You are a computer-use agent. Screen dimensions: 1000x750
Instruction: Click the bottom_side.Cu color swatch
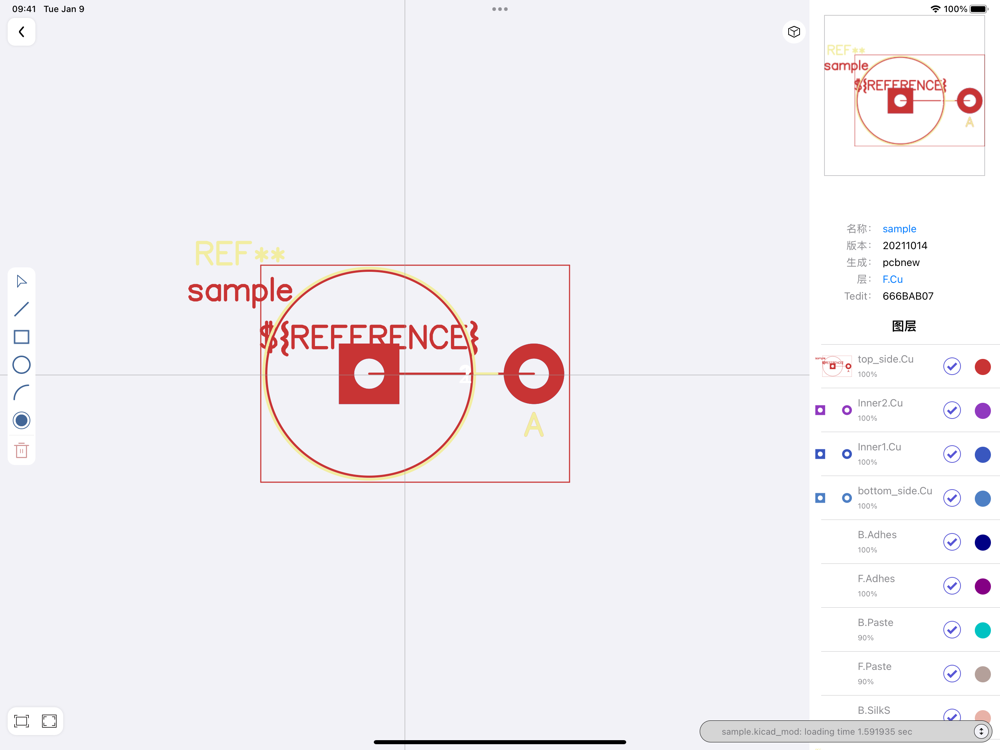coord(983,499)
